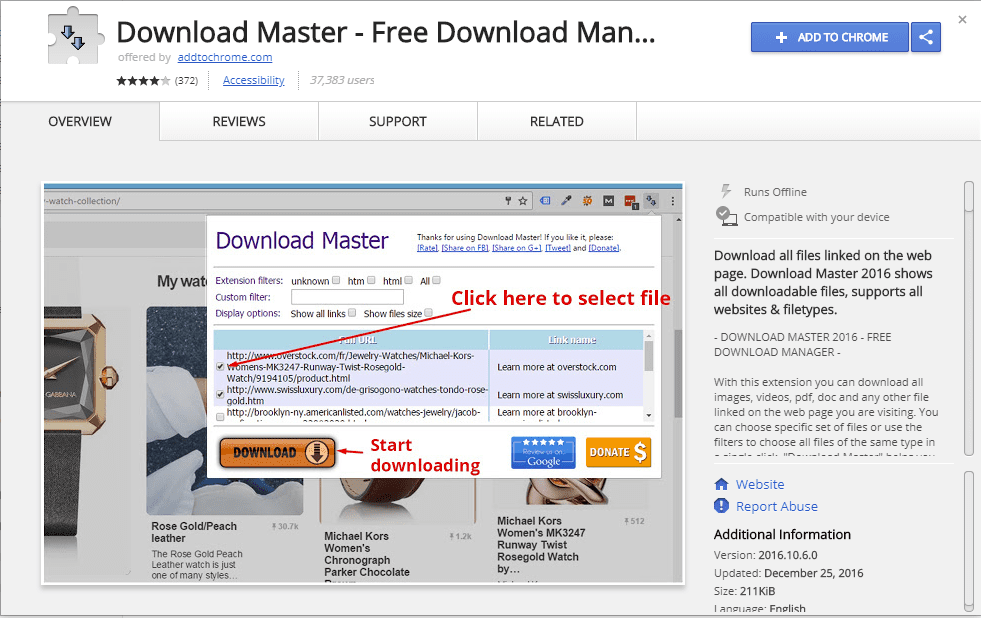Click the "Learn more at overstock.com" cell

(x=557, y=367)
